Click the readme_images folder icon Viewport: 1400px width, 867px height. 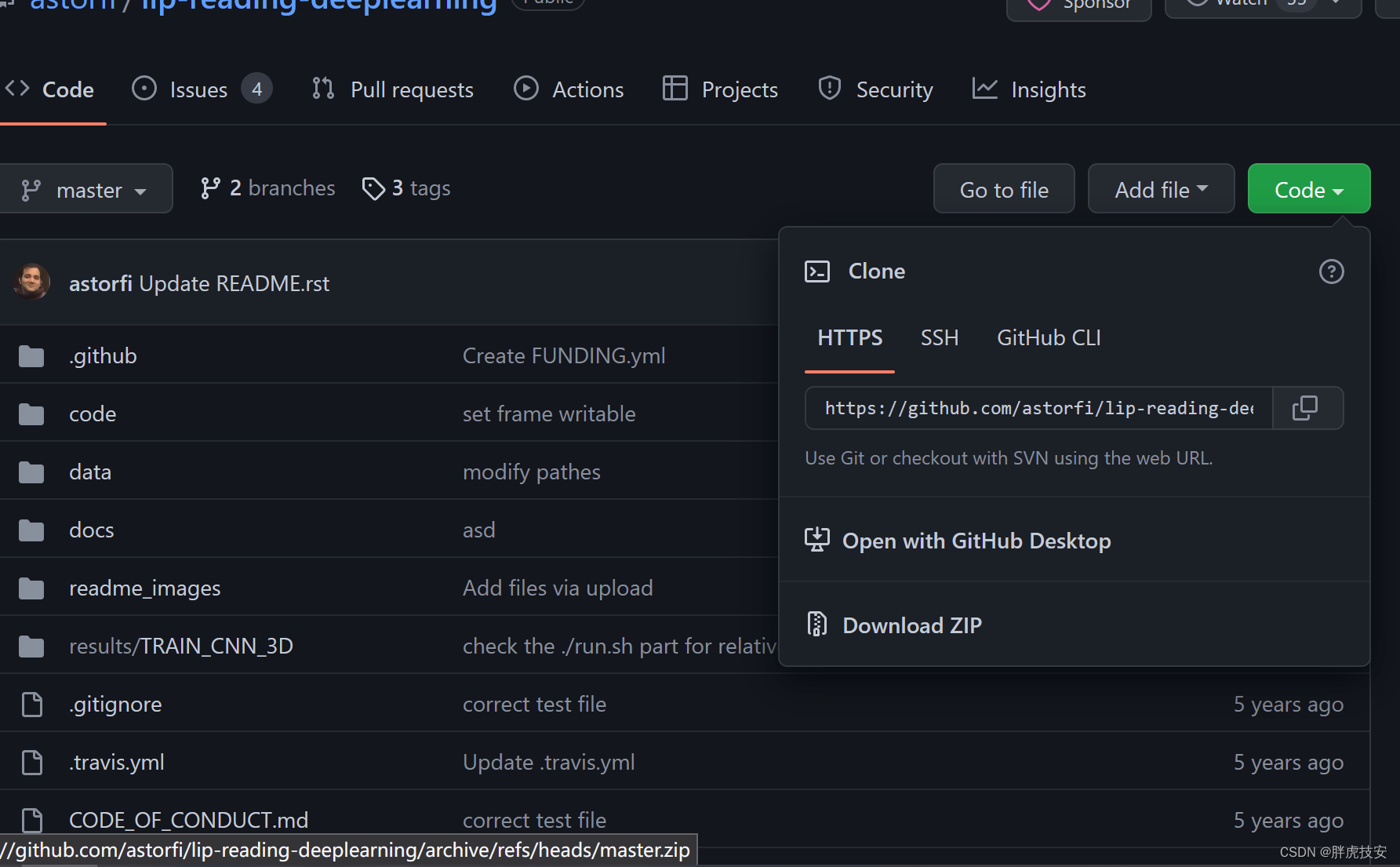[31, 588]
